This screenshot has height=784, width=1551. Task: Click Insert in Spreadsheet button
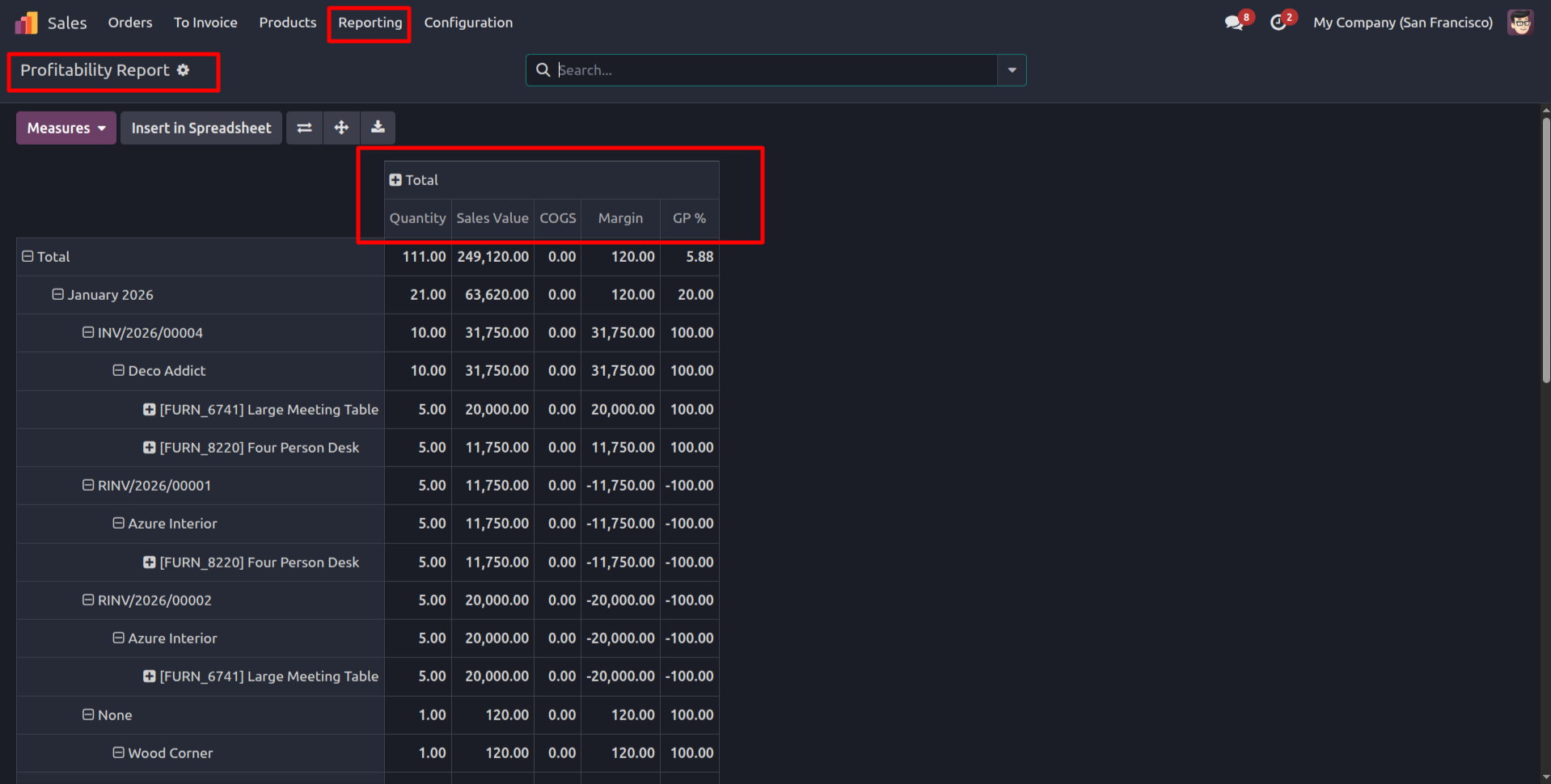pyautogui.click(x=201, y=128)
